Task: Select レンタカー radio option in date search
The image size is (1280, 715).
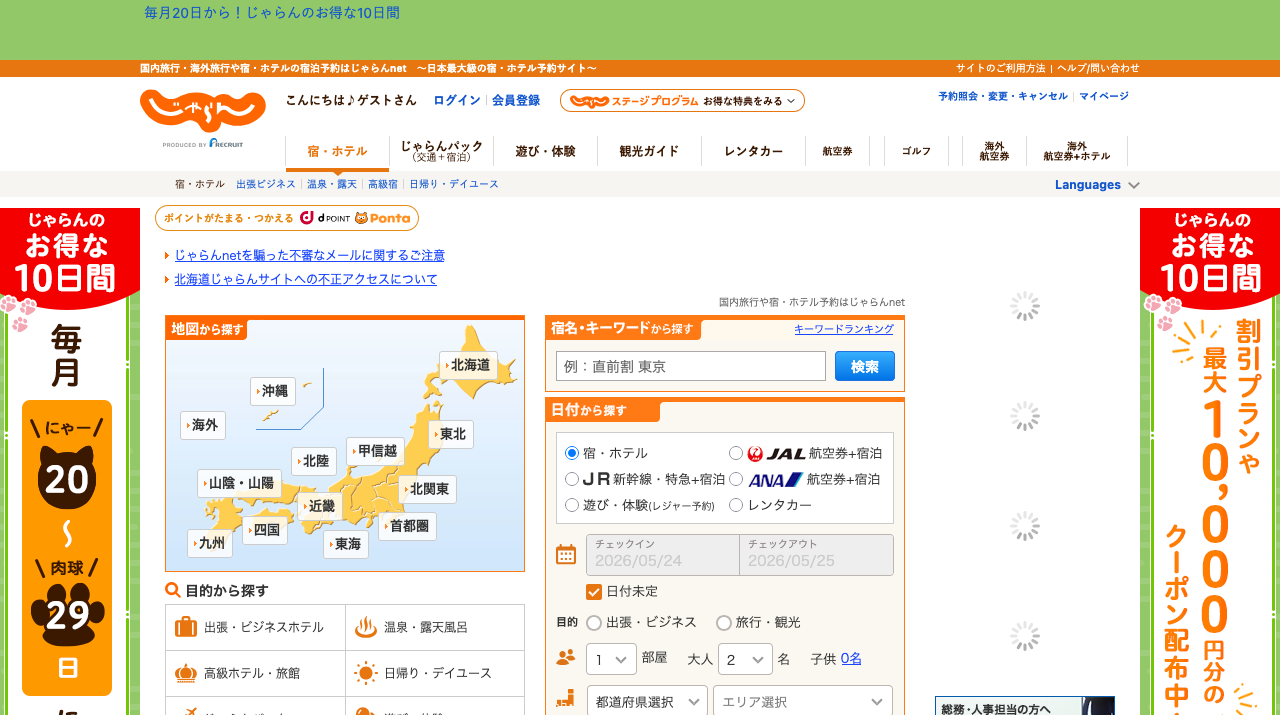Action: coord(736,505)
